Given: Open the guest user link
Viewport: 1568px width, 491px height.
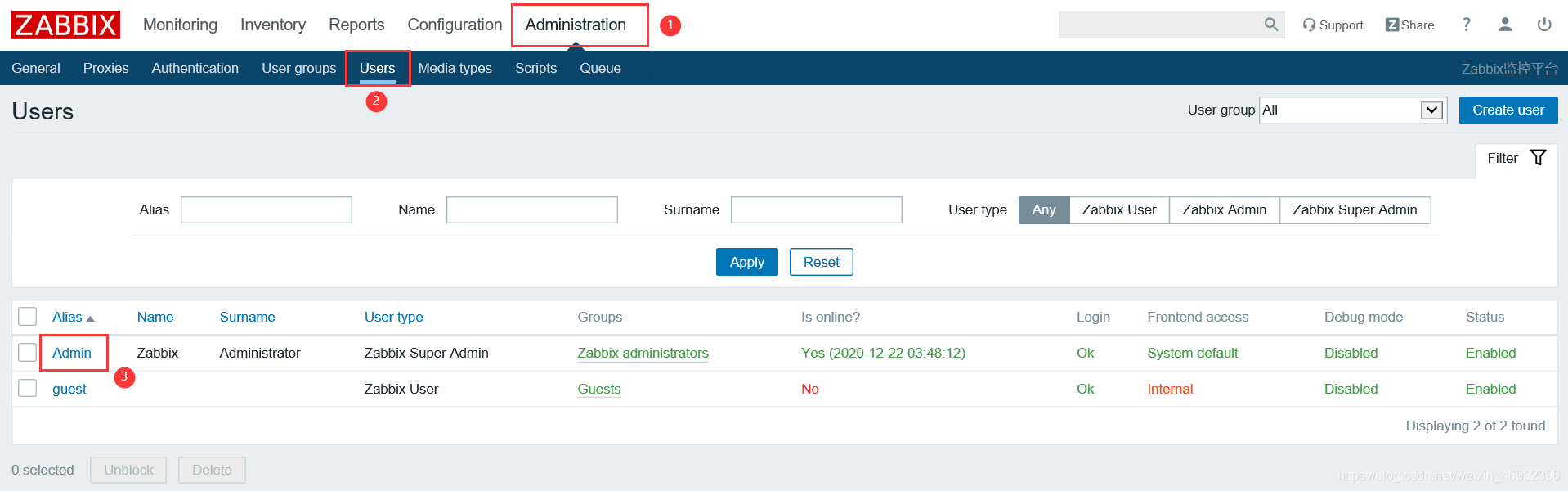Looking at the screenshot, I should point(69,389).
